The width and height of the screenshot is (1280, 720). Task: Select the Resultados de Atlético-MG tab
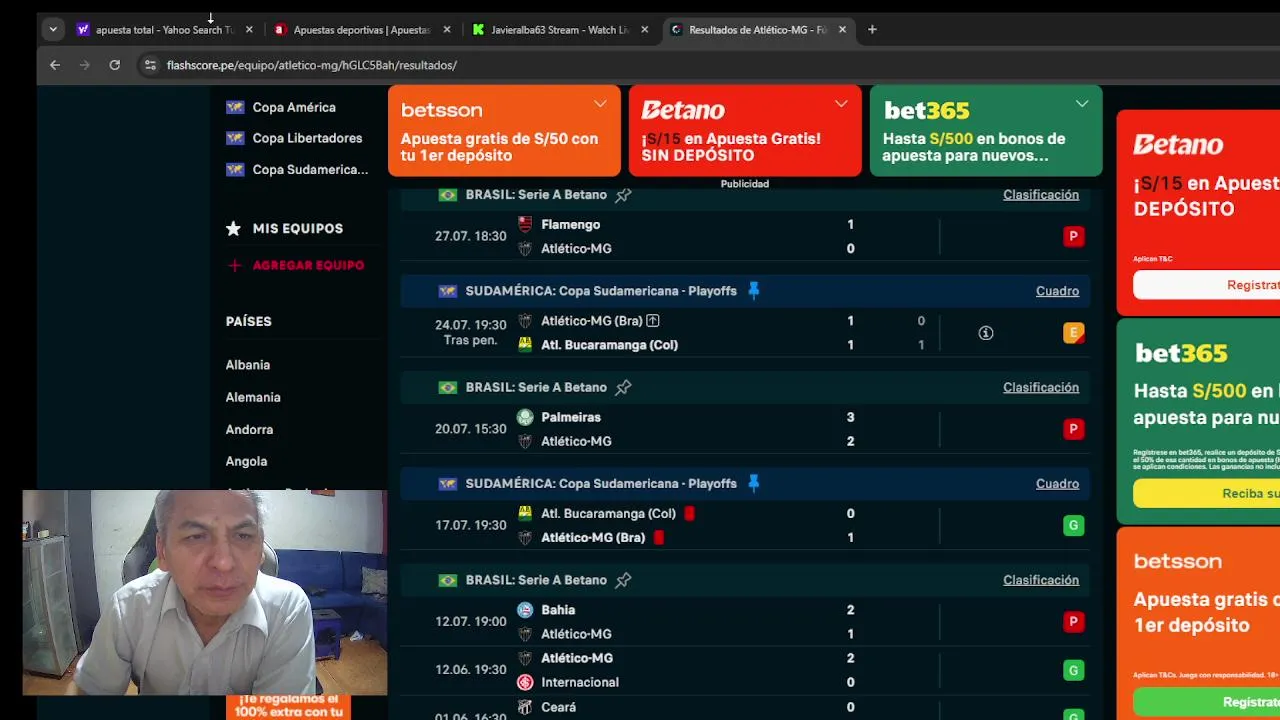pyautogui.click(x=756, y=30)
